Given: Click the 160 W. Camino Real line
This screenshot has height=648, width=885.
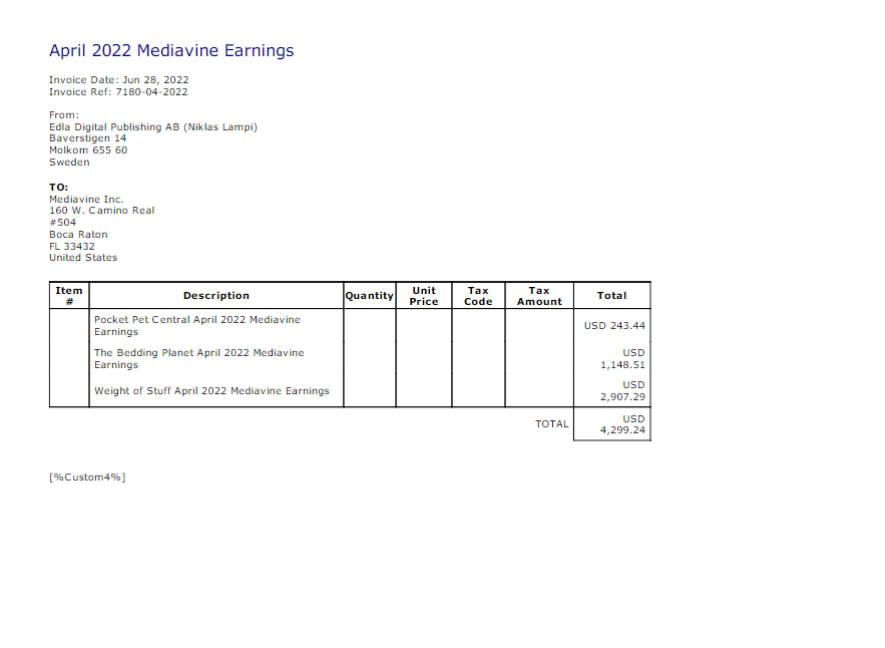Looking at the screenshot, I should click(x=102, y=211).
